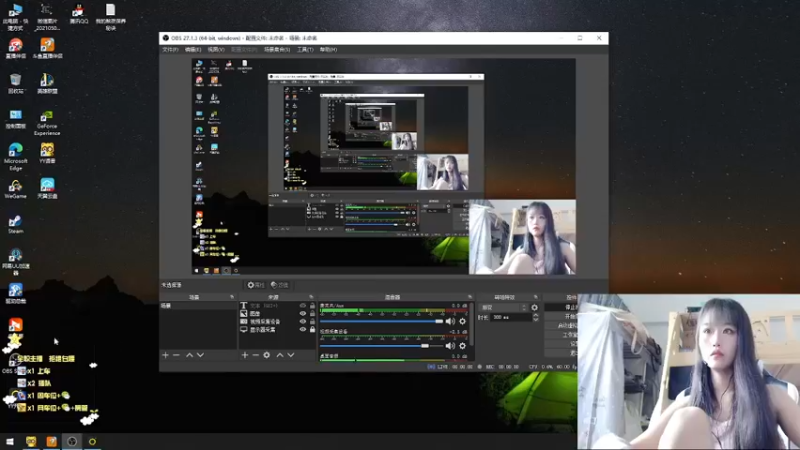
Task: Move the source down in Sources dock
Action: pyautogui.click(x=291, y=355)
